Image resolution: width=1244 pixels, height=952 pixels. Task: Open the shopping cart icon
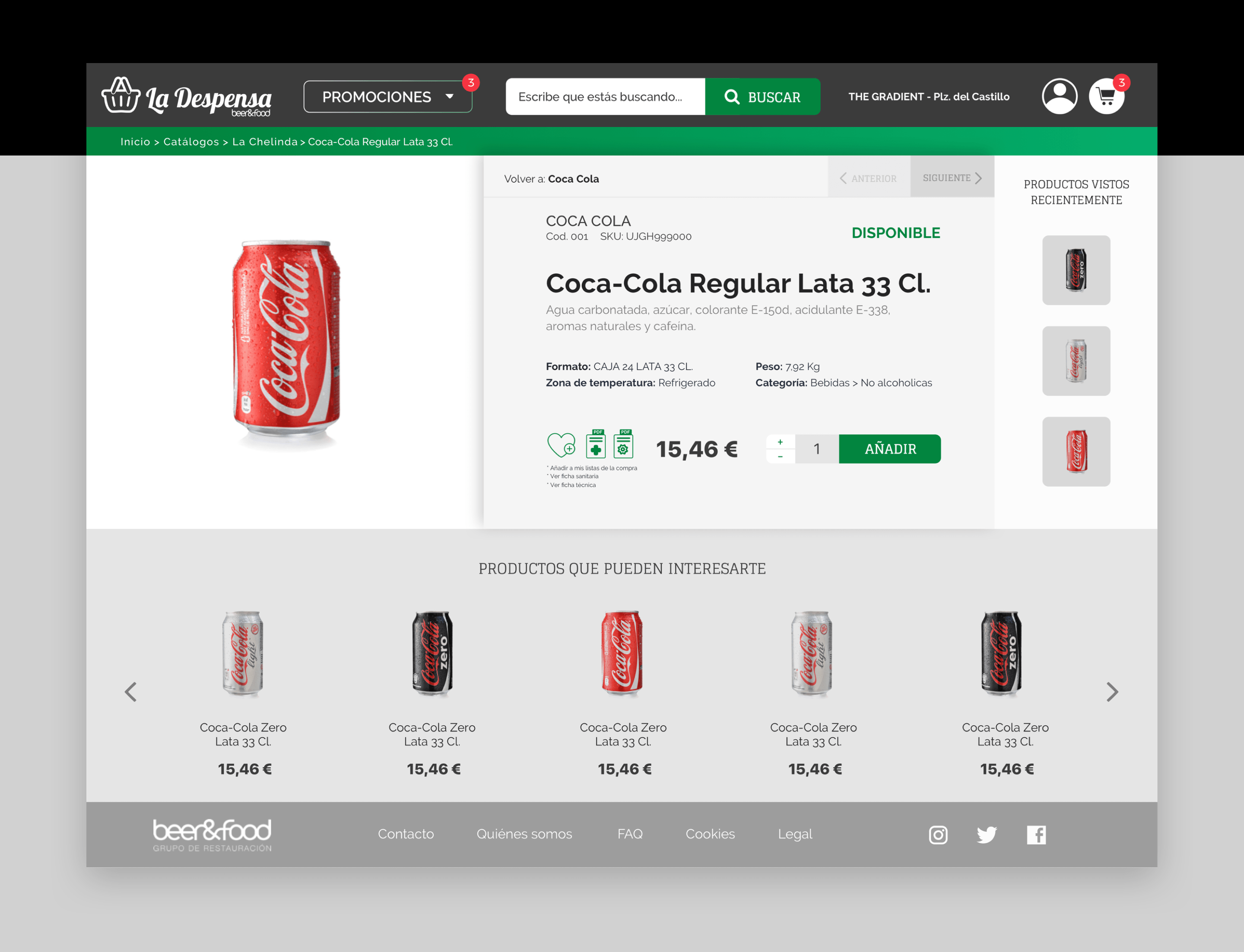point(1106,96)
